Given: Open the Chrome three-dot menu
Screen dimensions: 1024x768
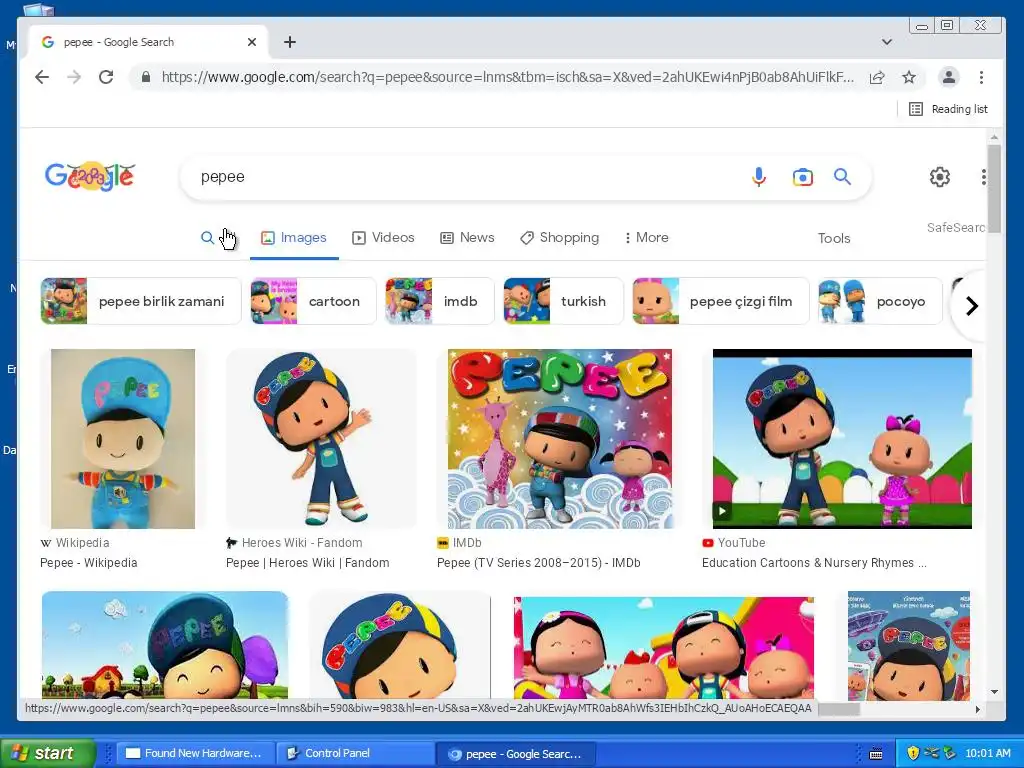Looking at the screenshot, I should pyautogui.click(x=981, y=77).
